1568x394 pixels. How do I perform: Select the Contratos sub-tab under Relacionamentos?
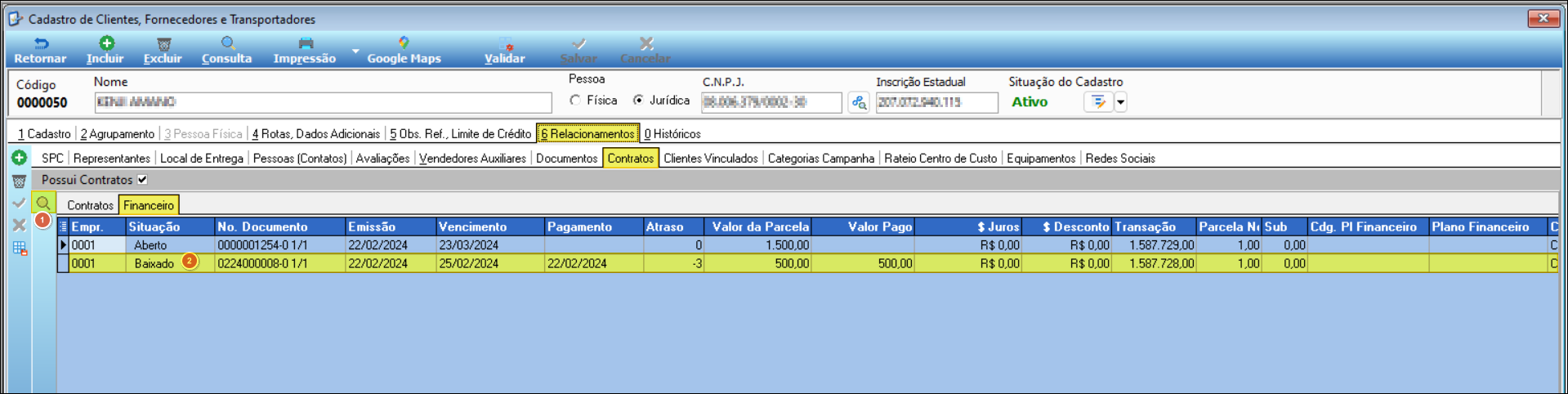point(631,159)
